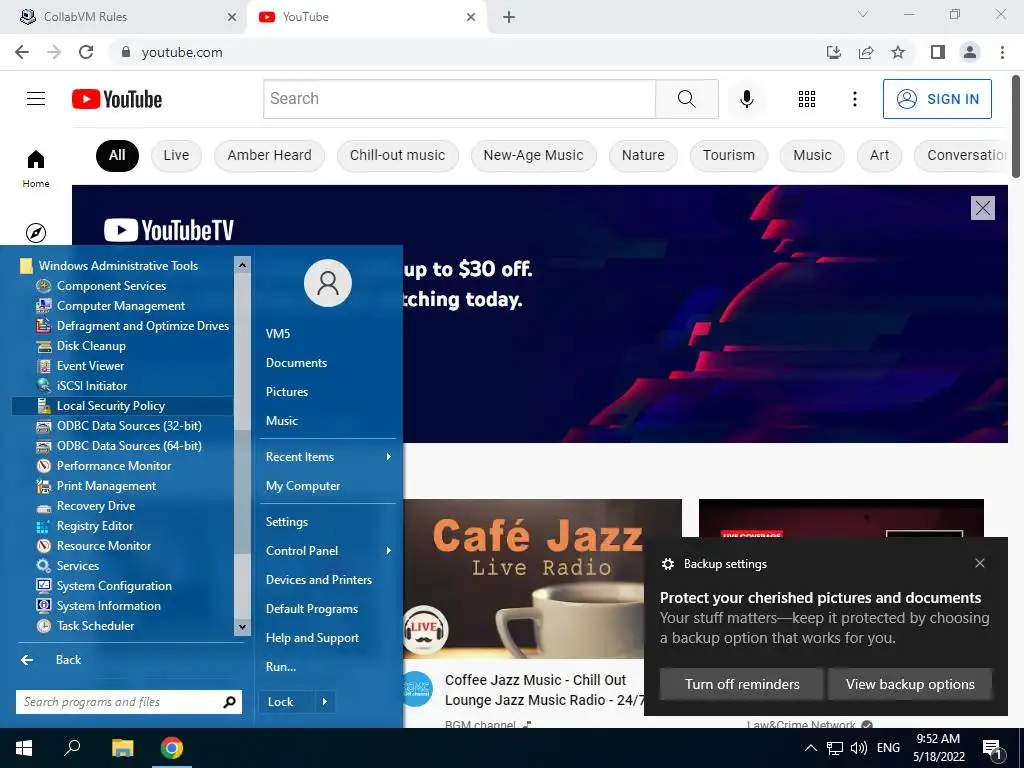Select the Live filter chip
1024x768 pixels.
point(176,155)
